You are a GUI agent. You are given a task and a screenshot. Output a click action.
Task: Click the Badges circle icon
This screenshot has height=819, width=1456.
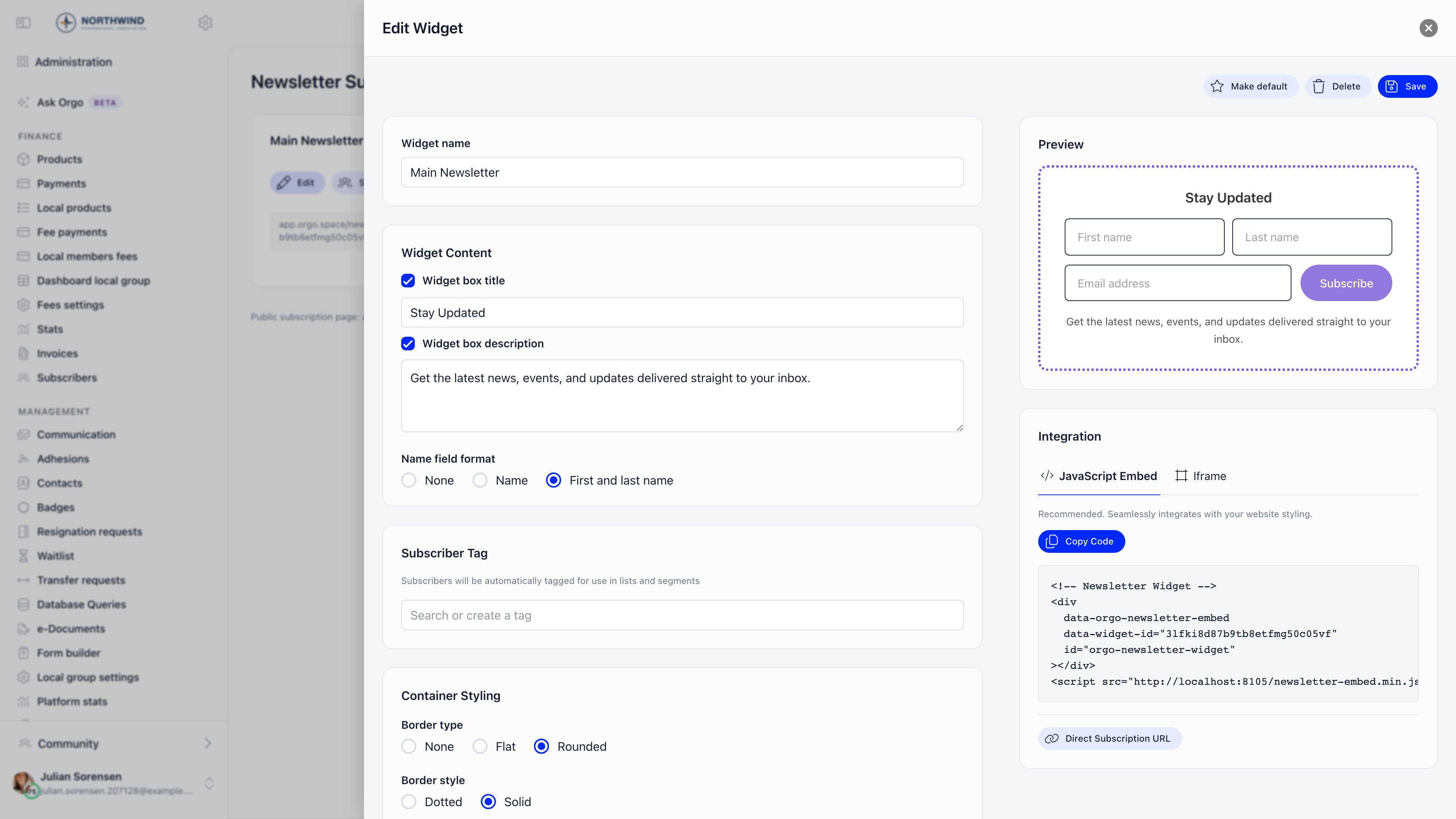[23, 508]
